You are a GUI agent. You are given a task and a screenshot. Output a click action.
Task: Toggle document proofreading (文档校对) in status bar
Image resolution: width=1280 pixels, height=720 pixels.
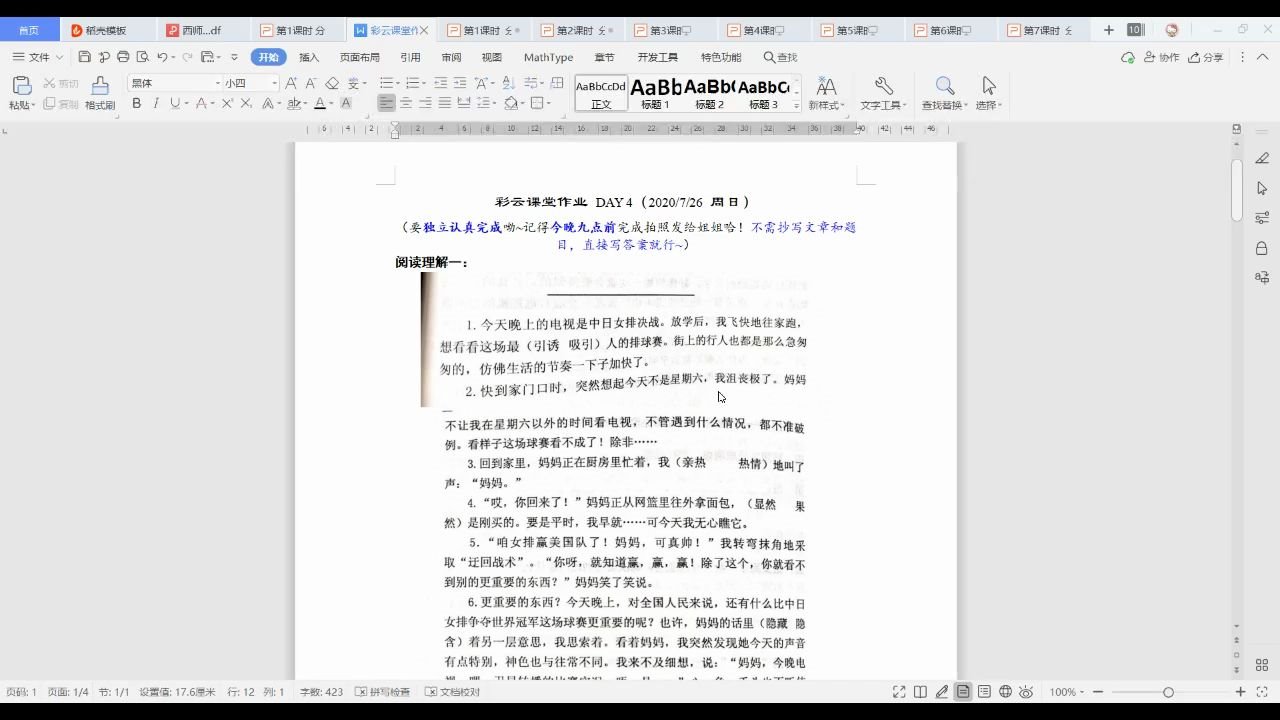[452, 692]
